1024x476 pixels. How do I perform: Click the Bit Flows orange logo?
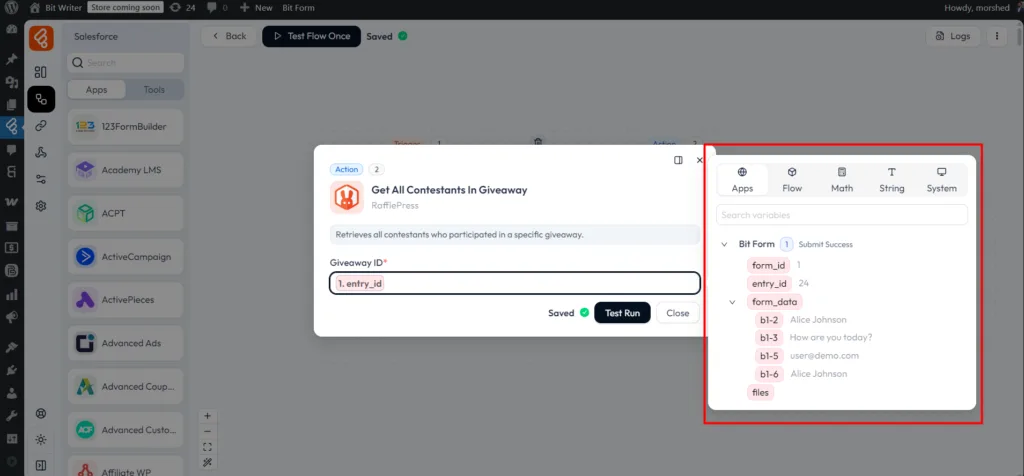coord(41,39)
